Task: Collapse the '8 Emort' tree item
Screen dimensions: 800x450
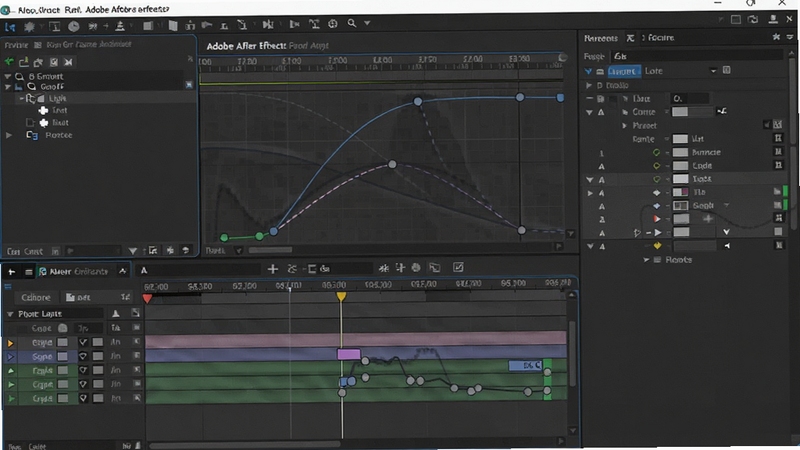Action: point(8,77)
